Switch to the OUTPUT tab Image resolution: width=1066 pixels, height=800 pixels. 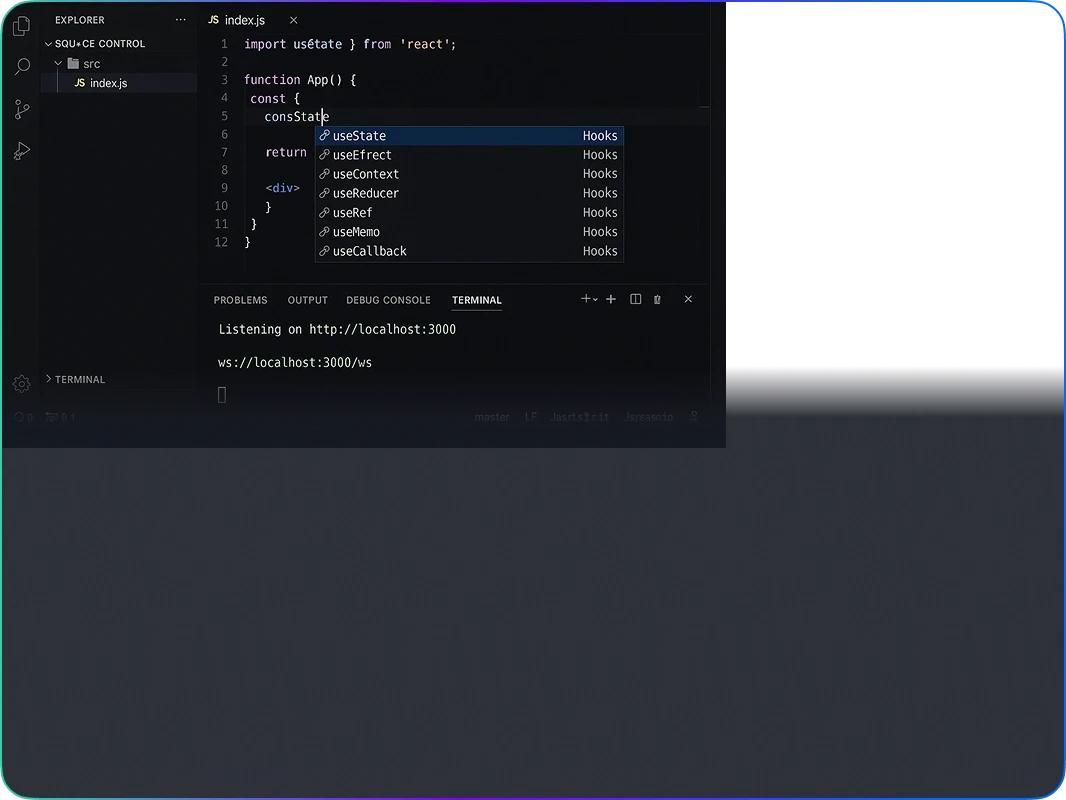coord(307,300)
